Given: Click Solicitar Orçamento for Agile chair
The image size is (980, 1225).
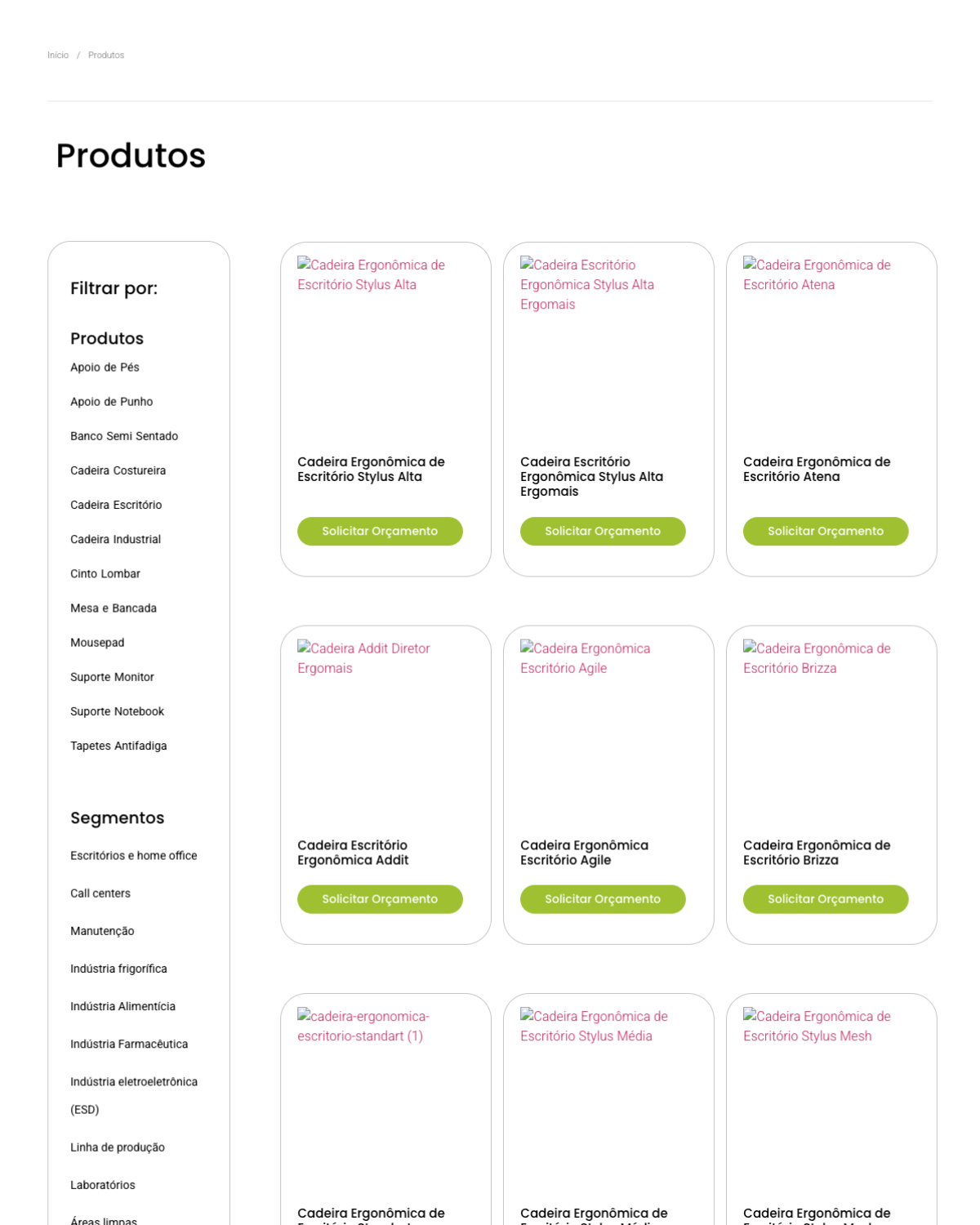Looking at the screenshot, I should click(x=603, y=899).
